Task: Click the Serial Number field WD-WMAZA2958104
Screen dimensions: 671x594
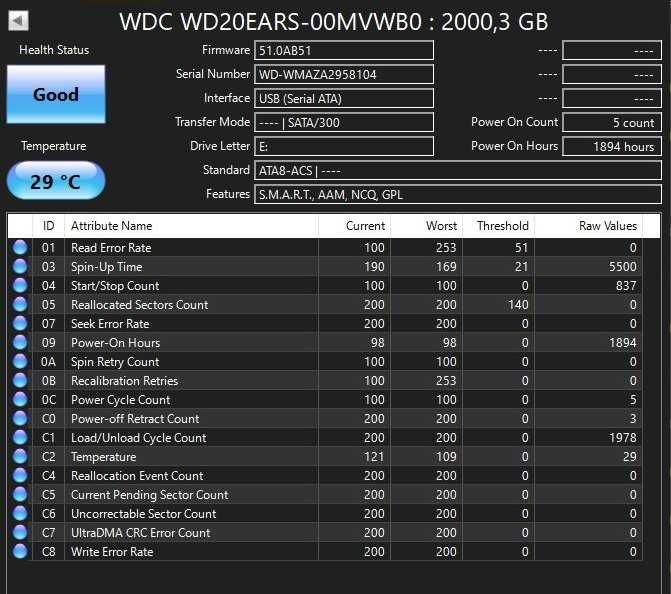Action: tap(344, 74)
